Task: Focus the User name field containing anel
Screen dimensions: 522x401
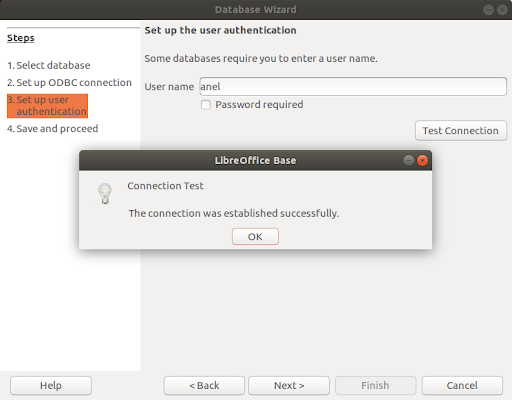Action: click(x=353, y=87)
